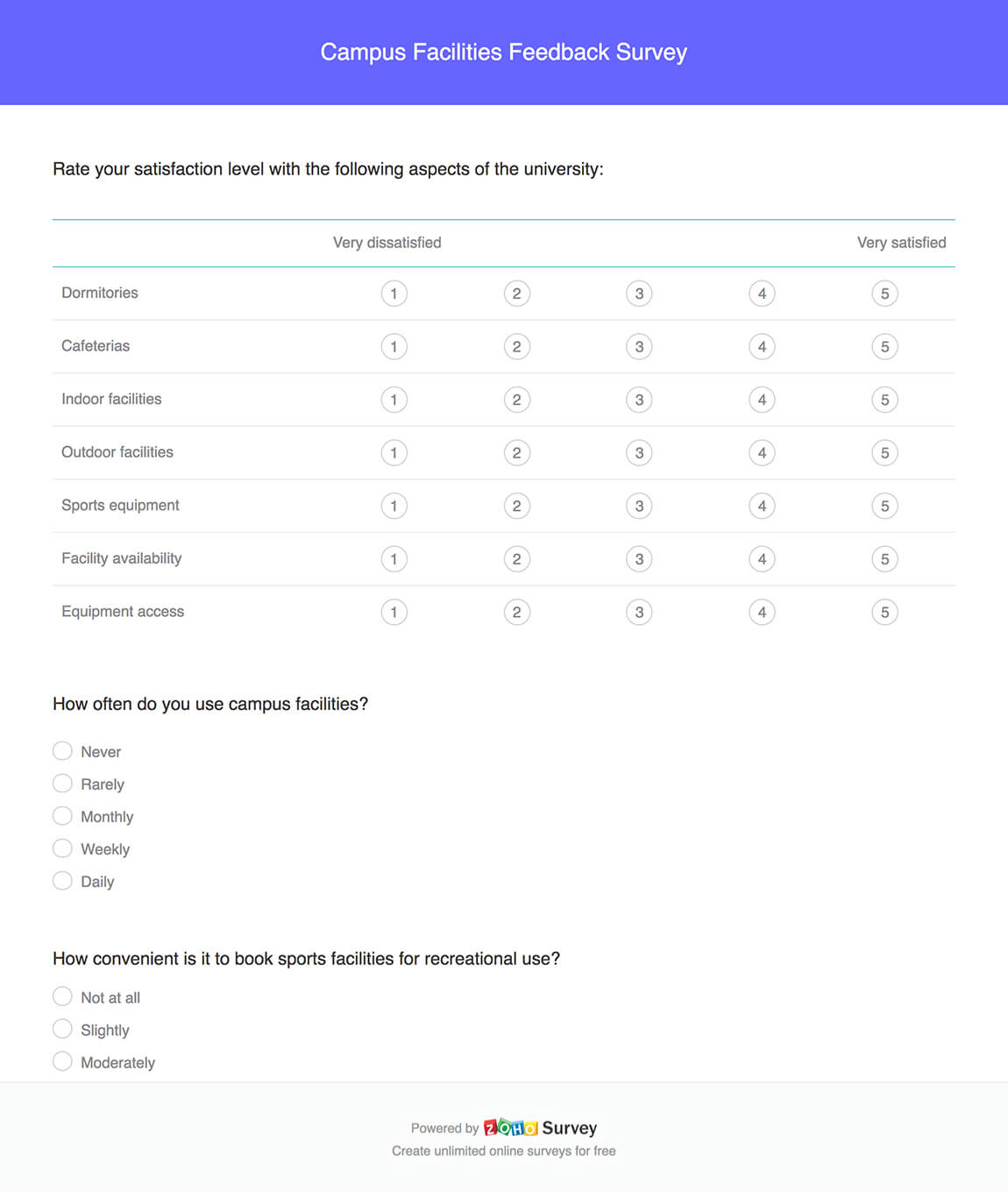This screenshot has width=1008, height=1192.
Task: Choose Never for facility usage frequency
Action: 62,751
